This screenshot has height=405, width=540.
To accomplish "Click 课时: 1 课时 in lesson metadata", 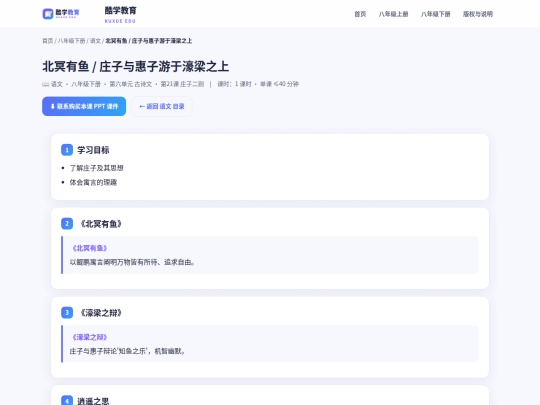I will tap(234, 84).
